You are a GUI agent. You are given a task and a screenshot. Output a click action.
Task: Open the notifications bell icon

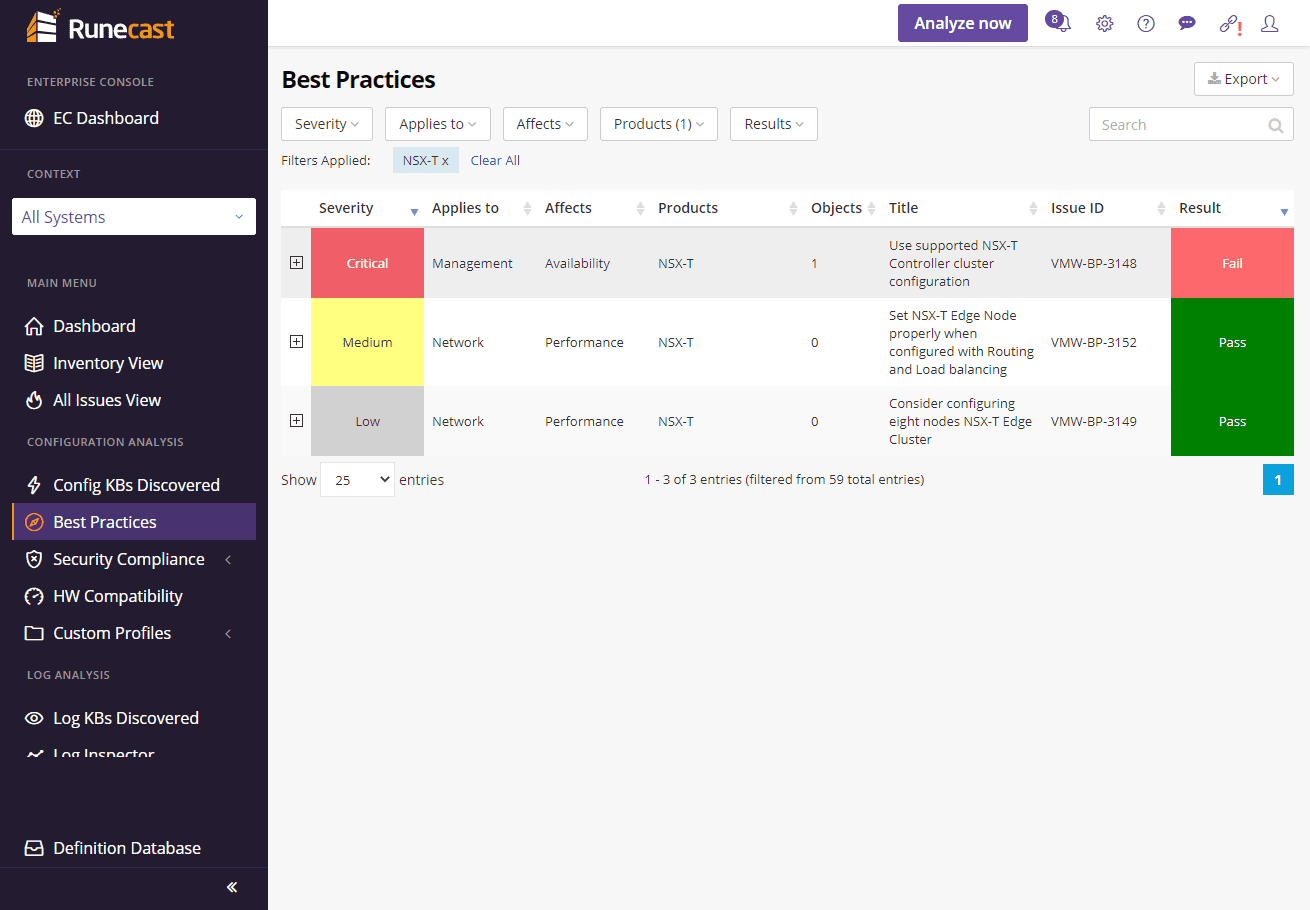click(1059, 23)
